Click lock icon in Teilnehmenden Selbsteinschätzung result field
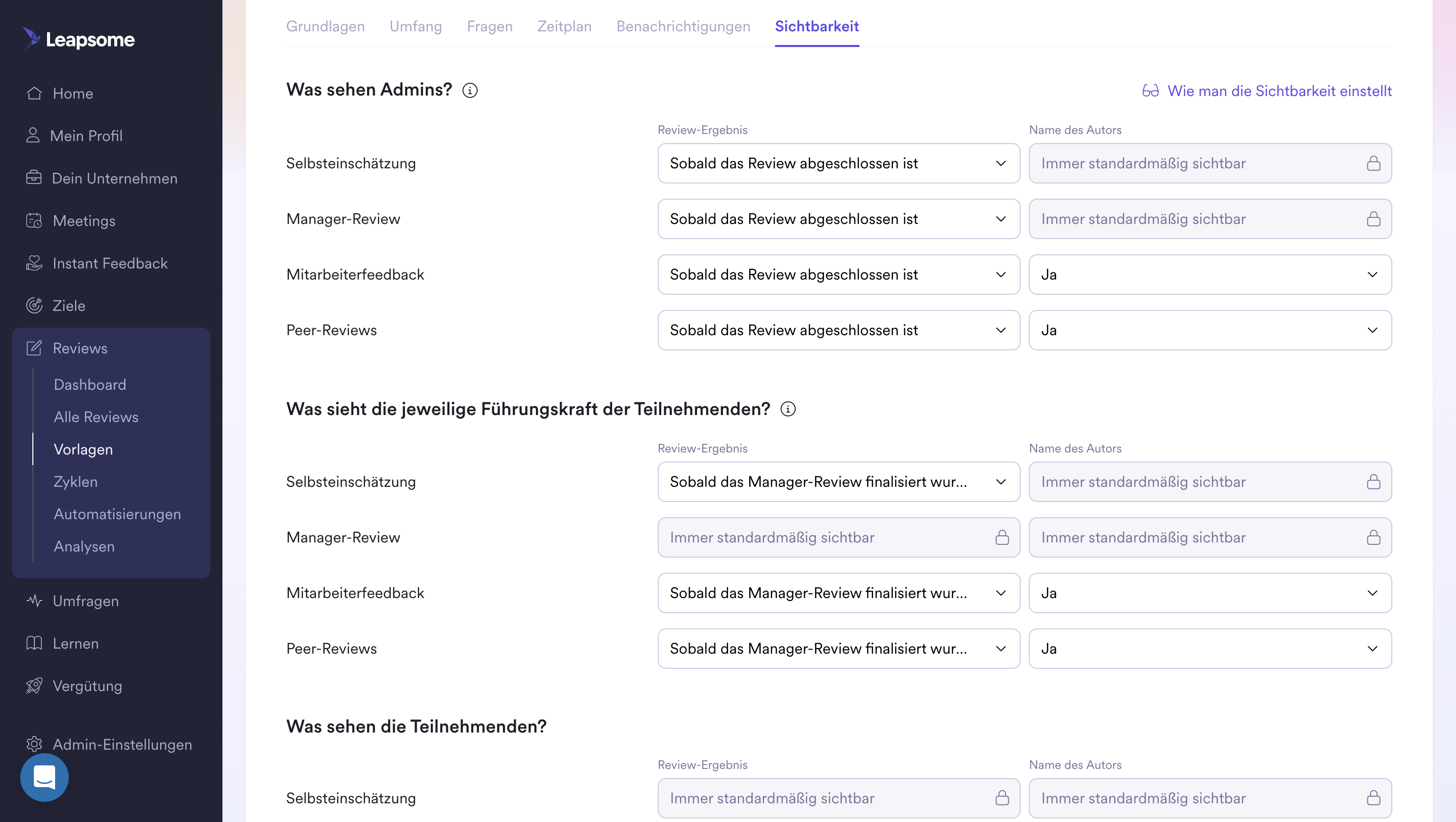The image size is (1456, 822). coord(1002,798)
